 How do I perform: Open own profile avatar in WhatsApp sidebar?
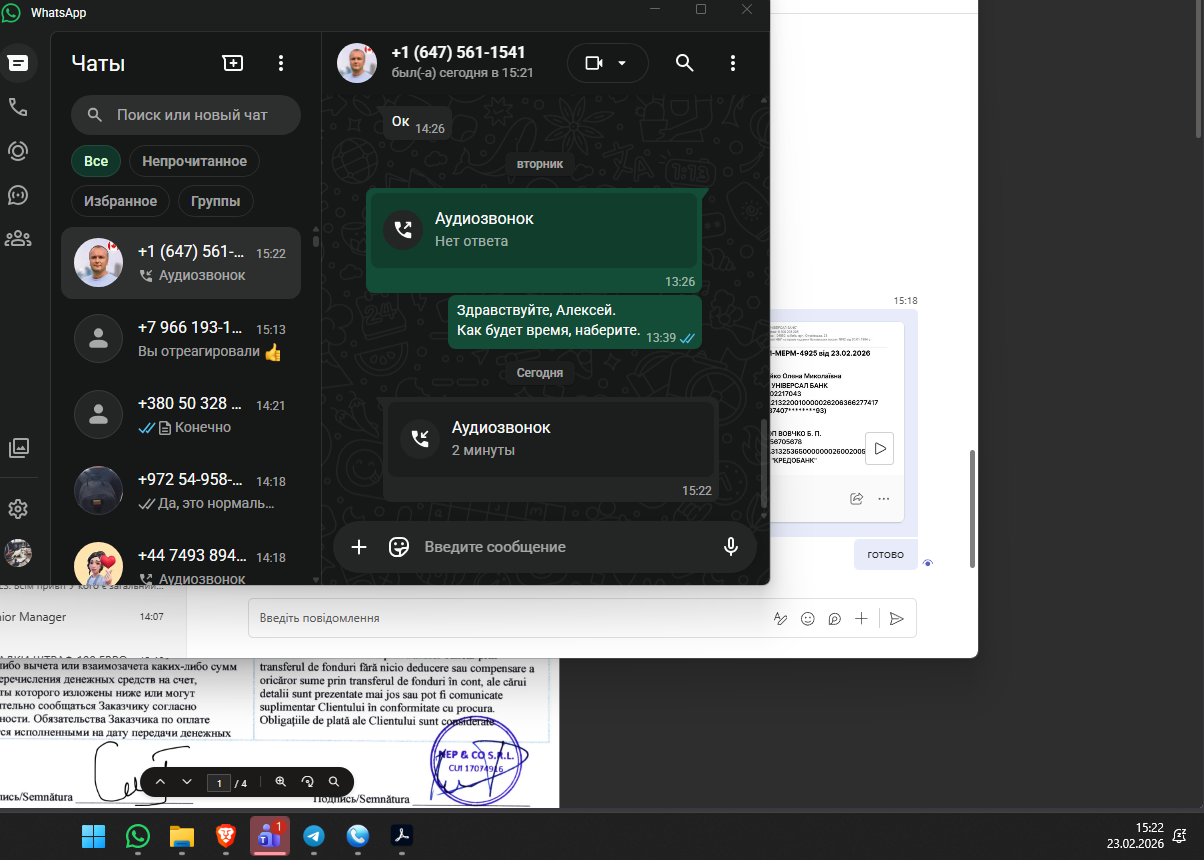point(17,553)
